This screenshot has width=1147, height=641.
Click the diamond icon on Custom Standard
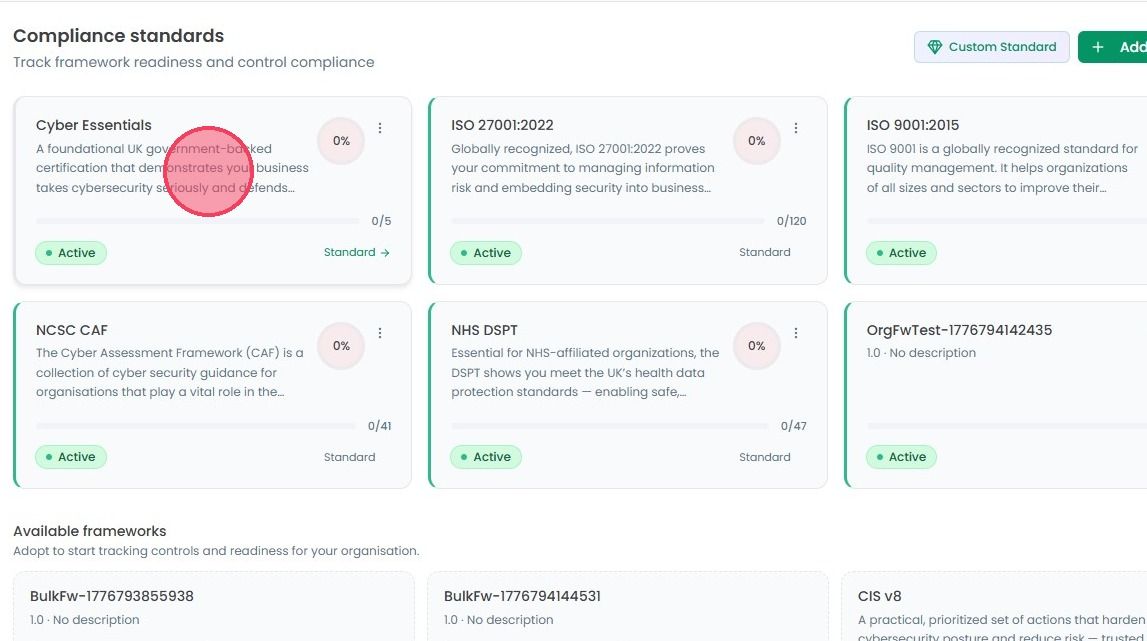coord(934,47)
